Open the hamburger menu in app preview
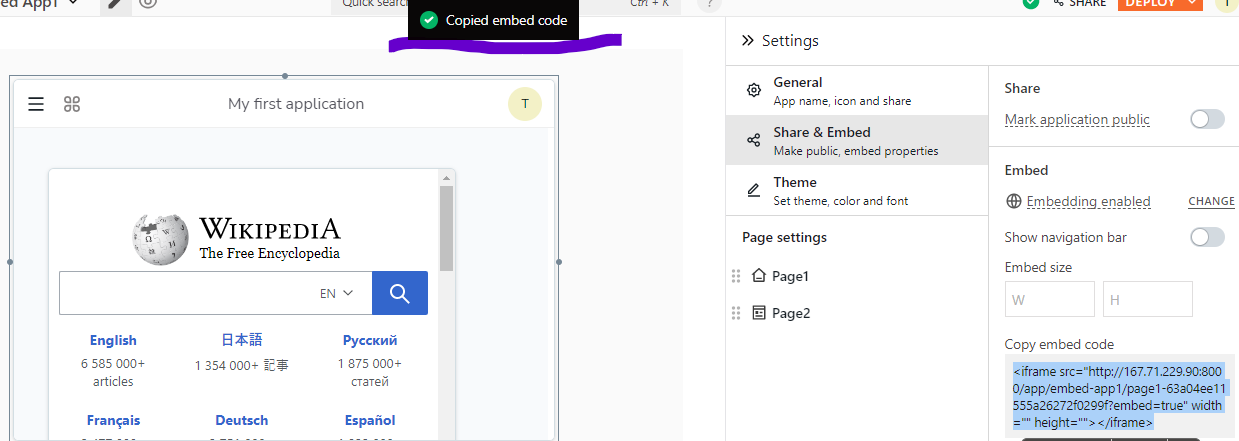This screenshot has width=1239, height=441. 36,104
